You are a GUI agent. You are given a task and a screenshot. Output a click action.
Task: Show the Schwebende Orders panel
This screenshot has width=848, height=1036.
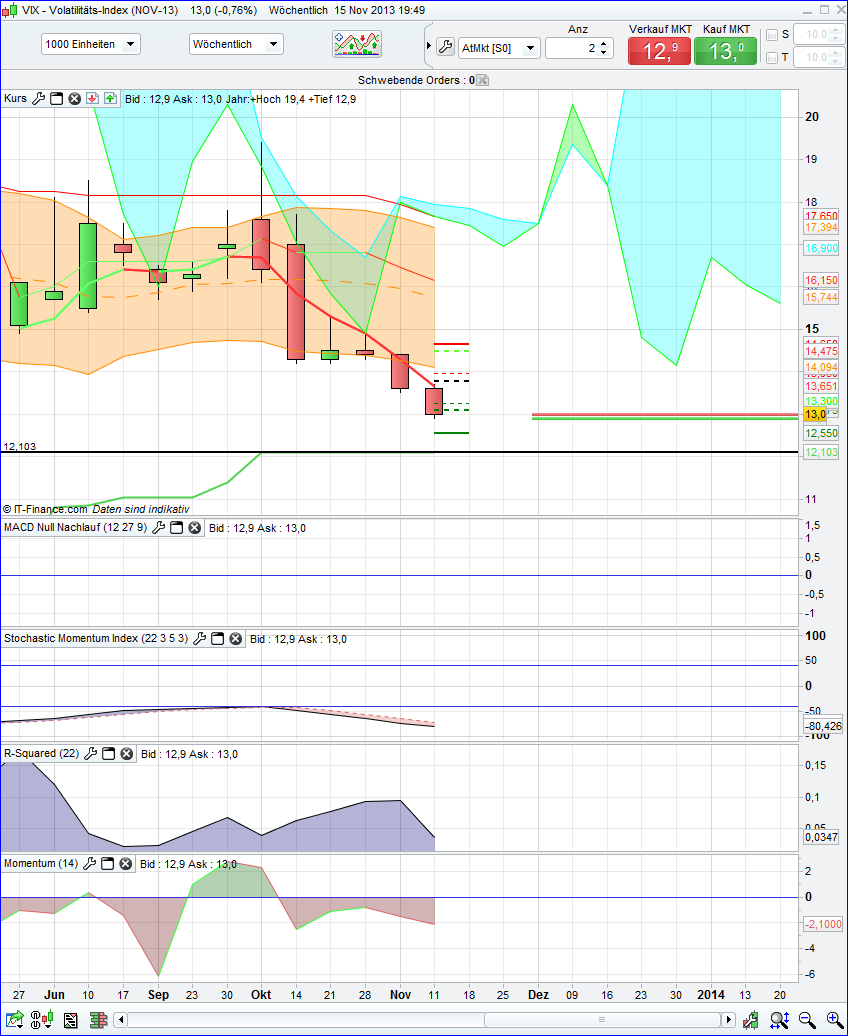483,80
